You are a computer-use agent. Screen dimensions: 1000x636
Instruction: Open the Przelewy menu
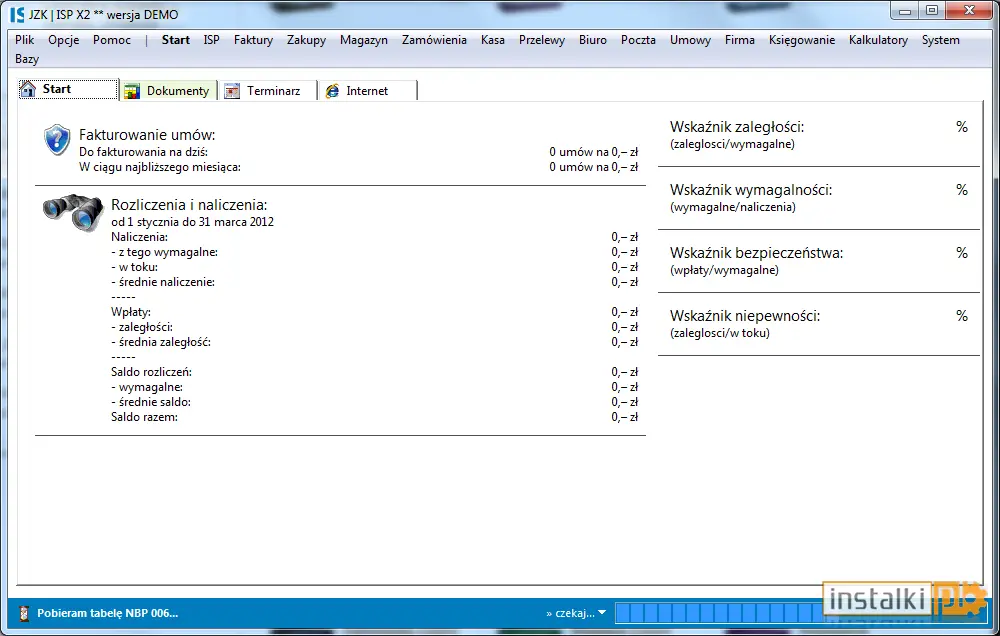tap(542, 40)
